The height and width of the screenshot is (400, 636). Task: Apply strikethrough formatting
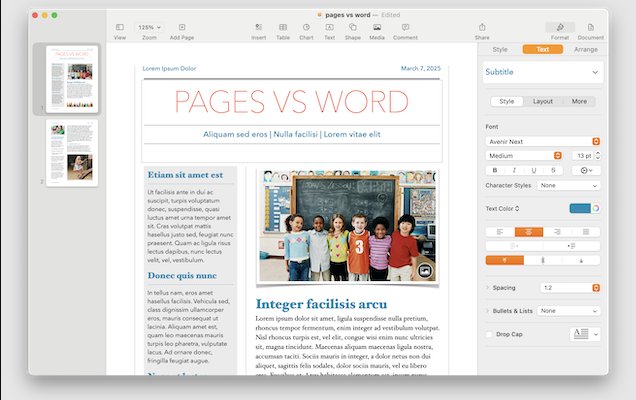point(553,170)
